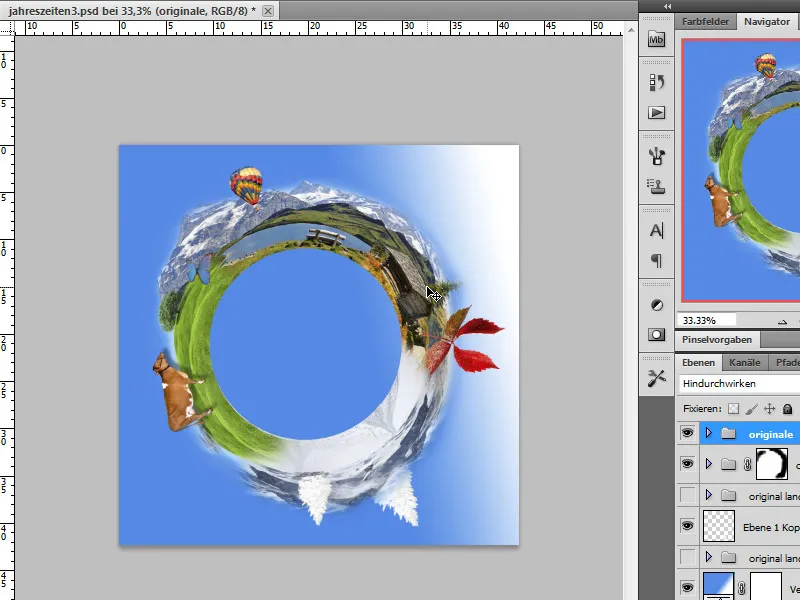This screenshot has height=600, width=800.
Task: Toggle visibility of the masked layer group
Action: tap(687, 464)
